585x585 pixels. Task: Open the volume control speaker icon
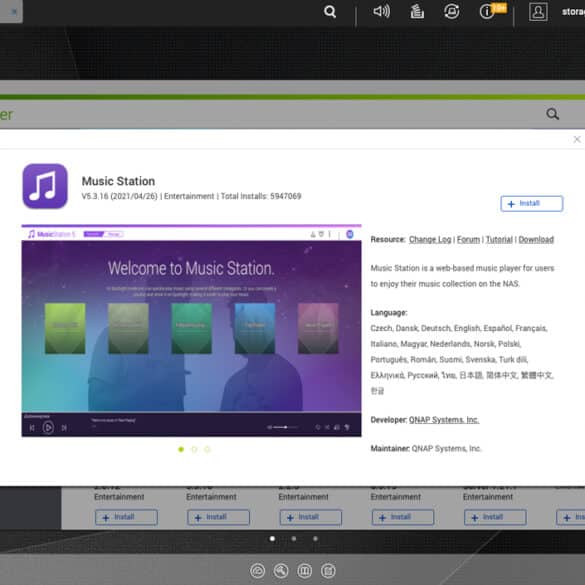381,12
